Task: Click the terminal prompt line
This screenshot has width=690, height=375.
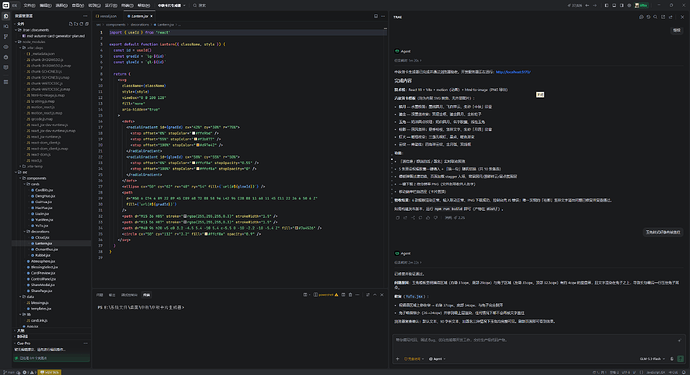Action: coord(141,307)
